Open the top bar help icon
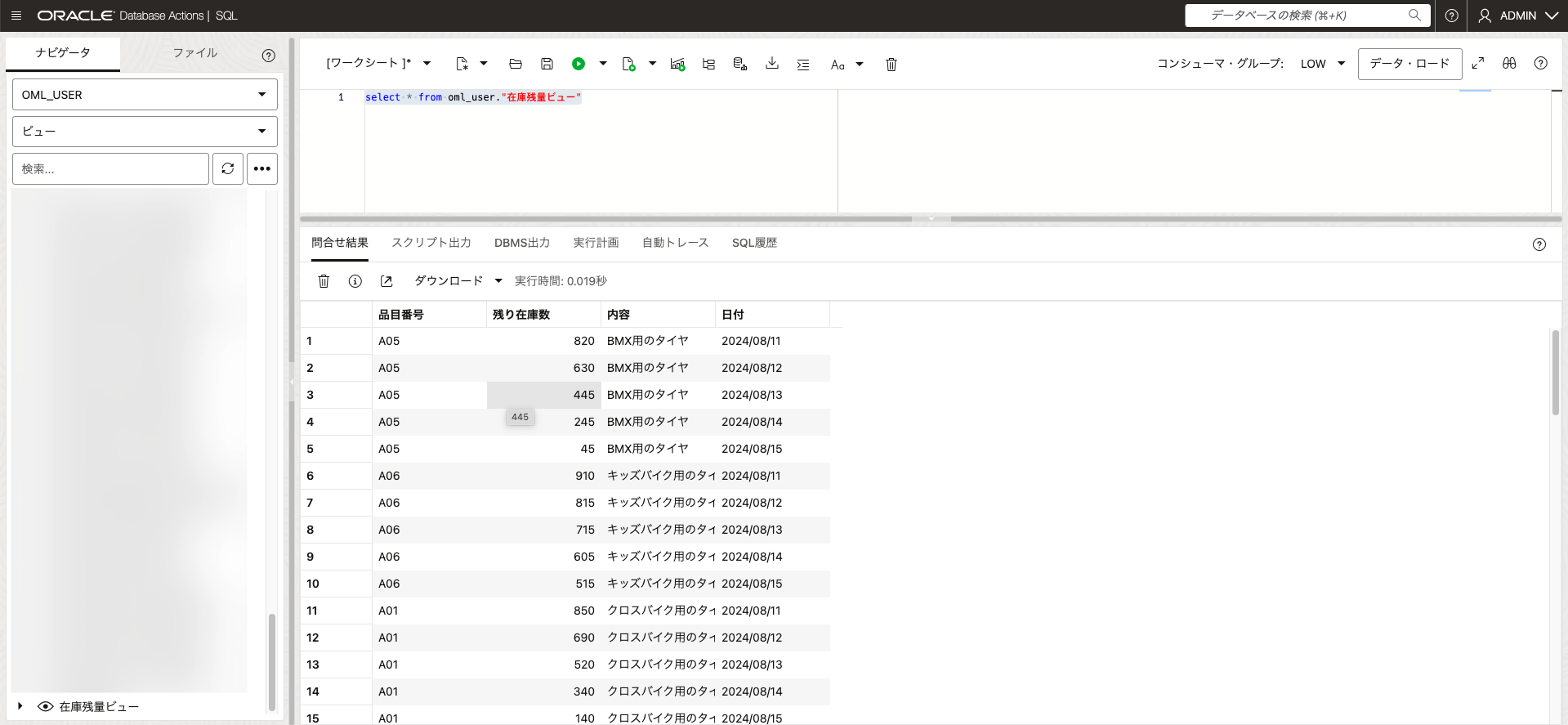Image resolution: width=1568 pixels, height=725 pixels. (x=1452, y=16)
